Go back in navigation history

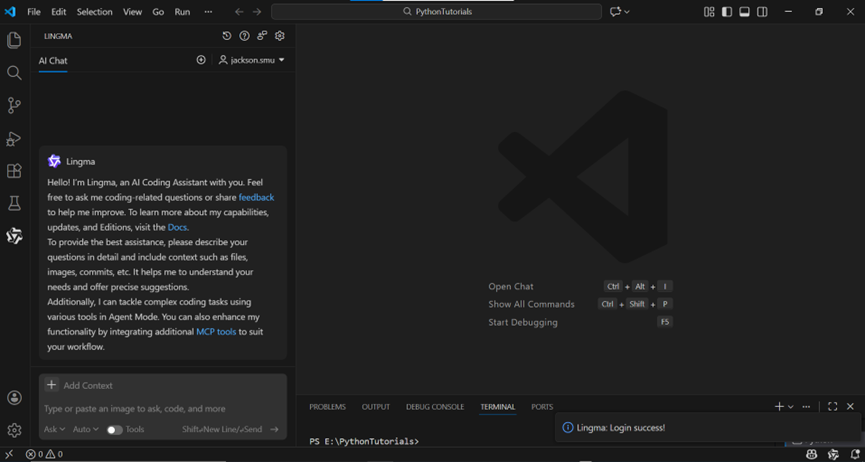(x=238, y=12)
